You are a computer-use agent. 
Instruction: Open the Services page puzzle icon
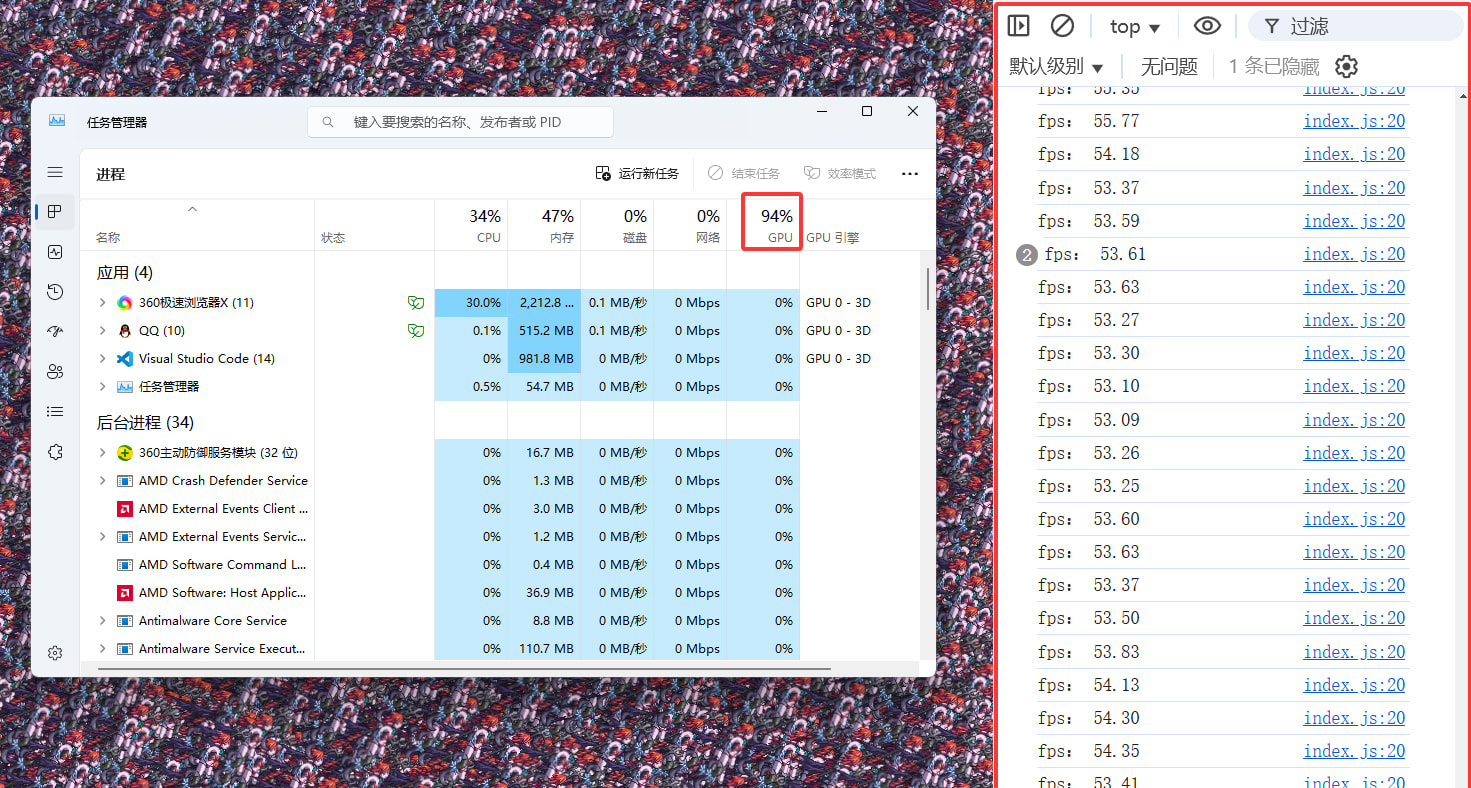(x=55, y=452)
